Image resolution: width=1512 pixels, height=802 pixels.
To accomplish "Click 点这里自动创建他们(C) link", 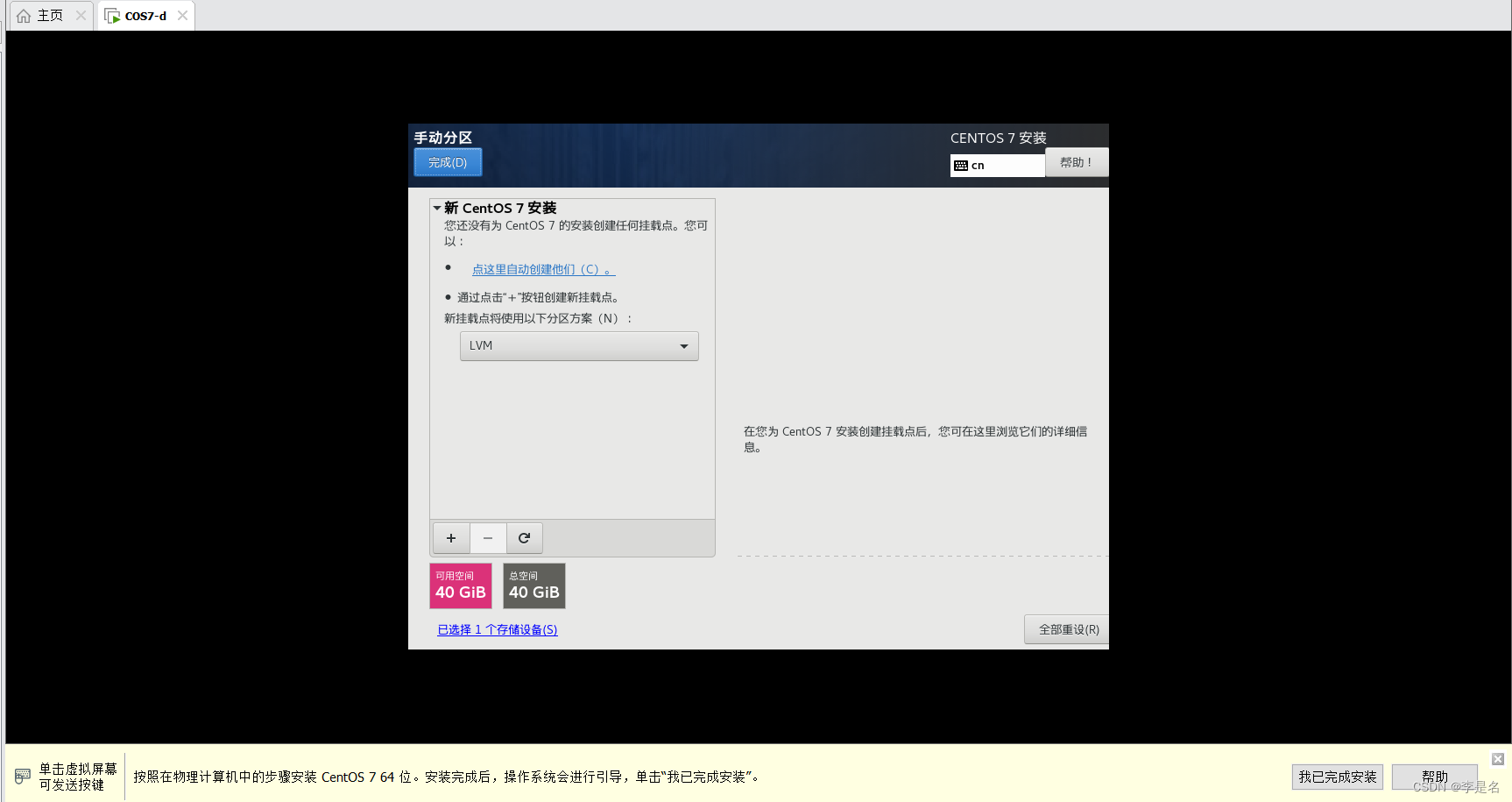I will 544,269.
